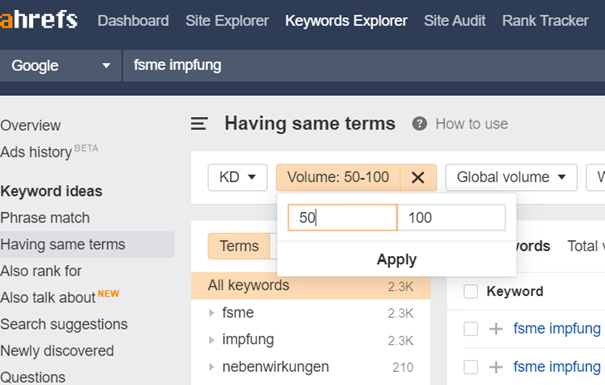
Task: Open the KD filter dropdown
Action: pos(238,177)
